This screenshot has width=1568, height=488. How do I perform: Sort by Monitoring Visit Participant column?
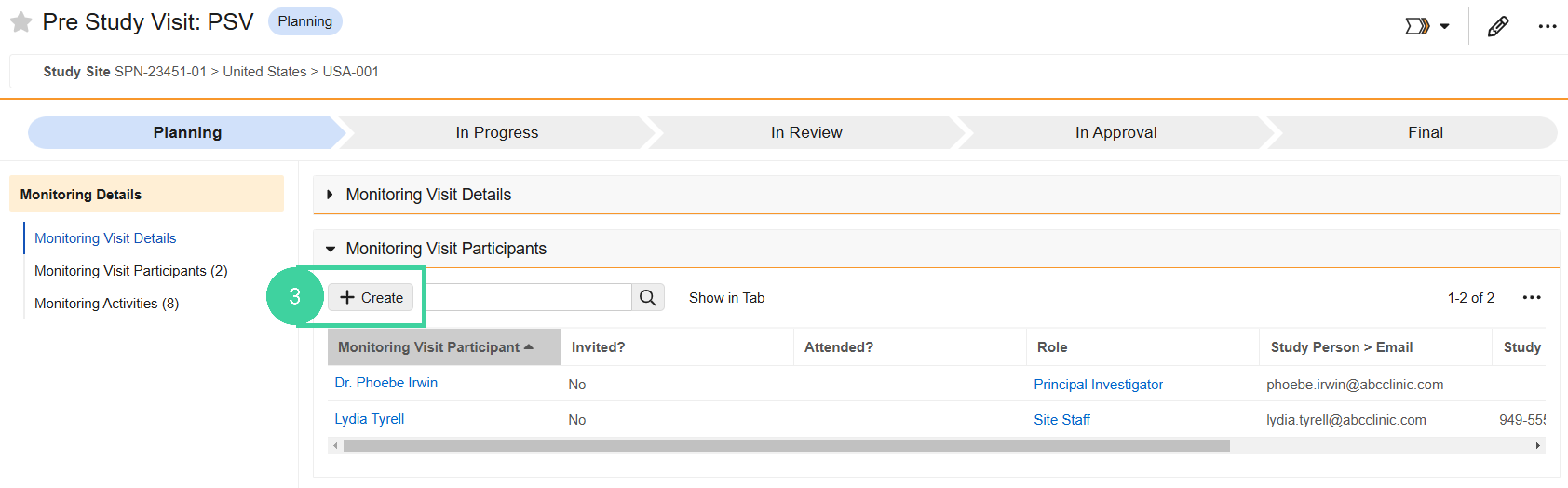[444, 346]
